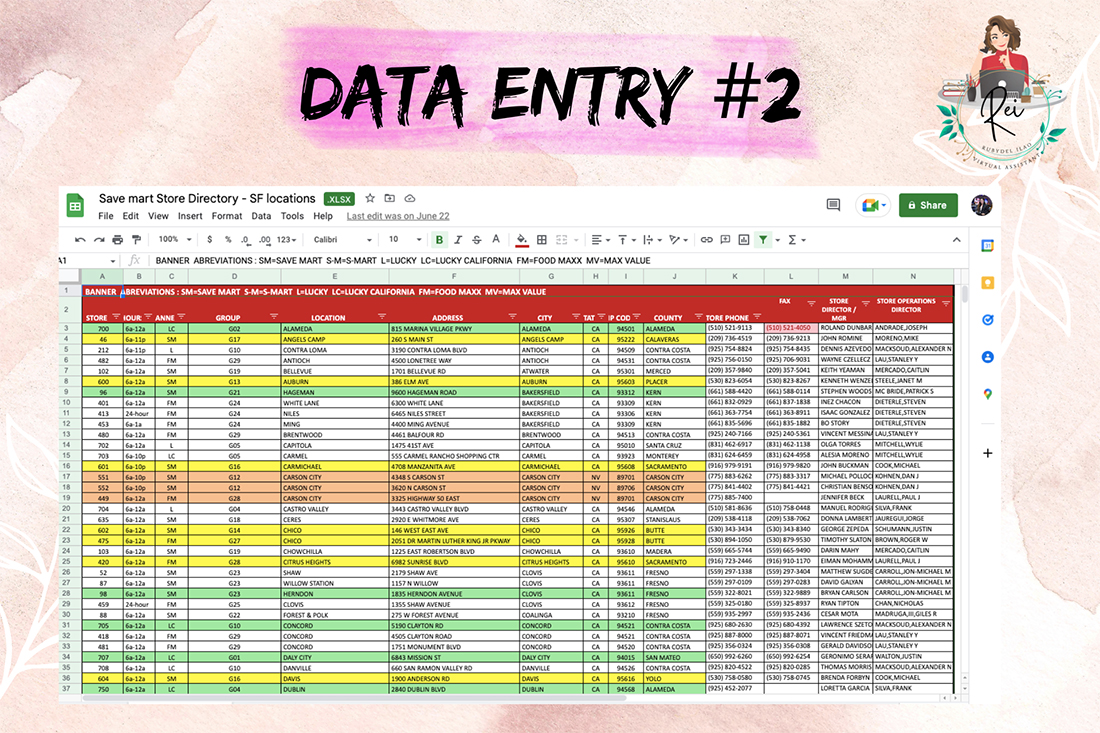Open fill color picker

click(x=522, y=240)
